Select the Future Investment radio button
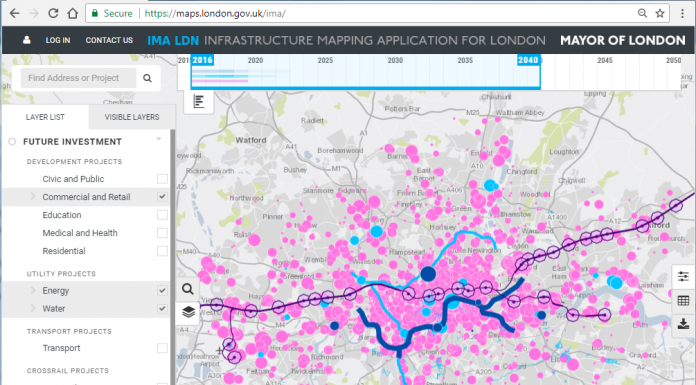 click(12, 142)
